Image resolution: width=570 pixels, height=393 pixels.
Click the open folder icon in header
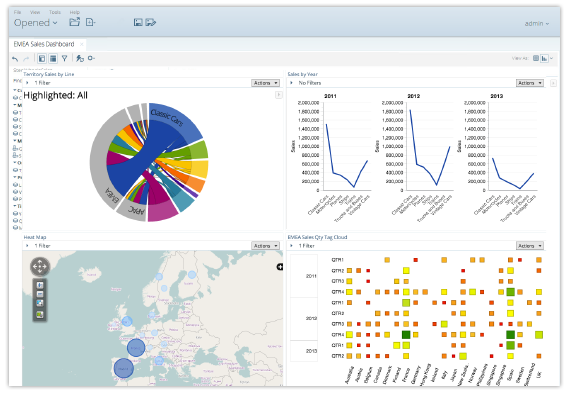75,22
